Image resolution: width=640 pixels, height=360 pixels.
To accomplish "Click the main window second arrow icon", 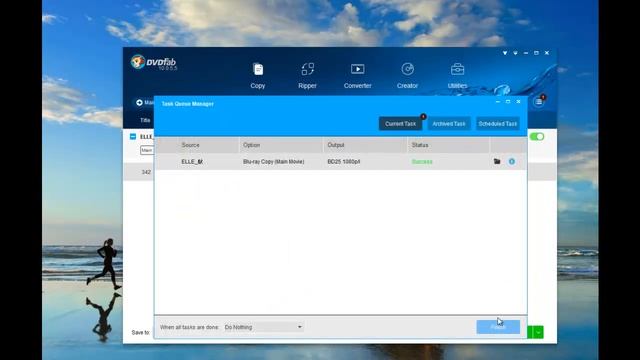I will point(516,53).
